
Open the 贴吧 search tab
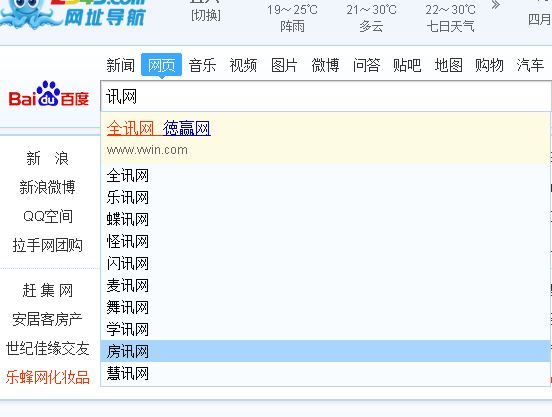[407, 65]
